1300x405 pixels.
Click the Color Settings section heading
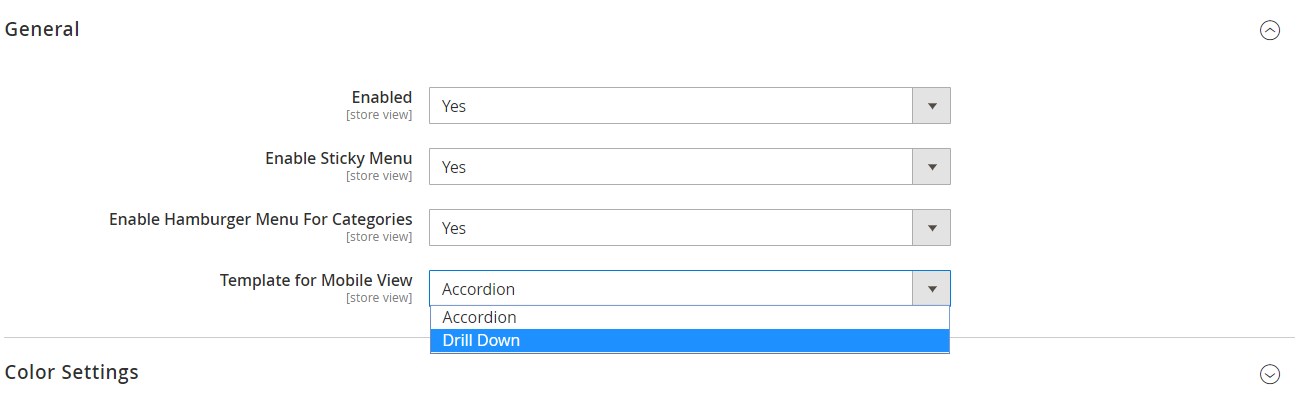coord(72,372)
